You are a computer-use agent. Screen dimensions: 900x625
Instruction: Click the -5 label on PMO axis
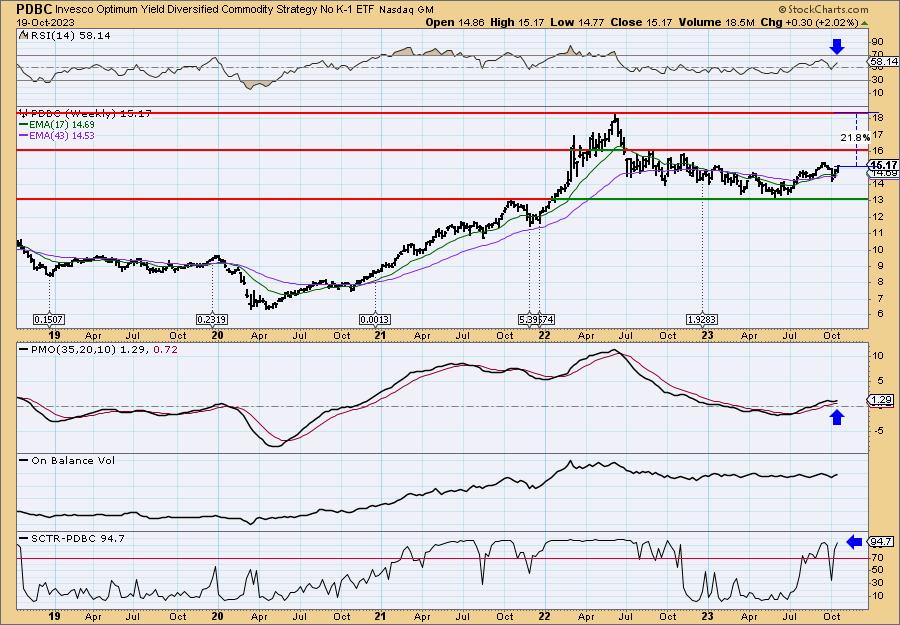click(x=877, y=432)
